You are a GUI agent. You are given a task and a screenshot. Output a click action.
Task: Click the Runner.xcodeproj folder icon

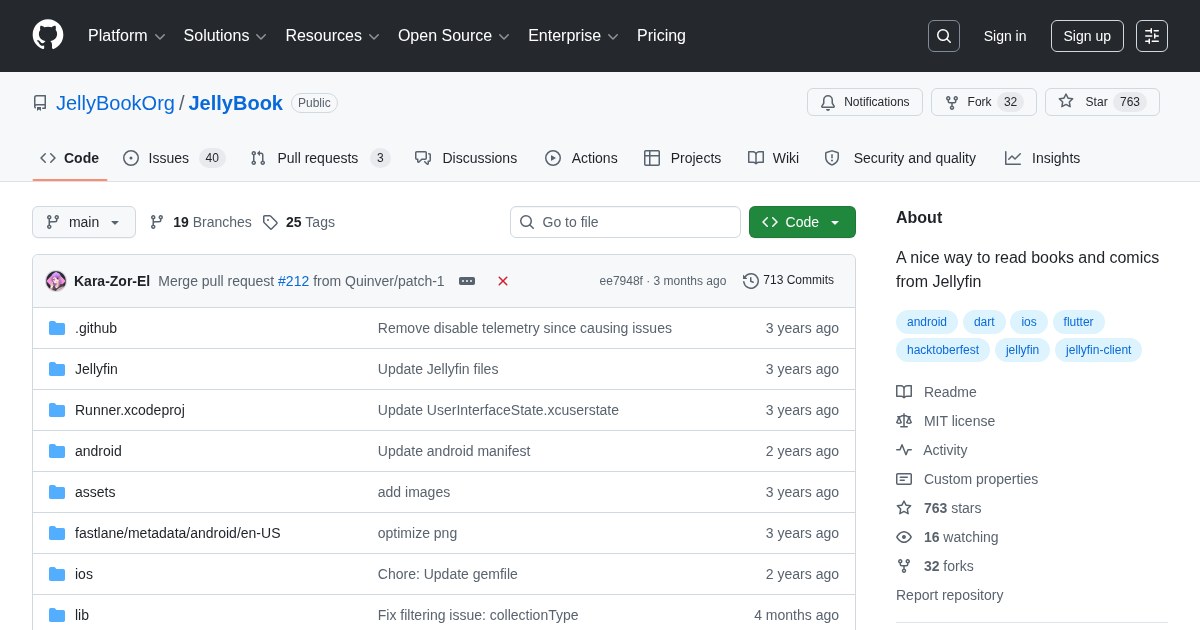pos(57,410)
